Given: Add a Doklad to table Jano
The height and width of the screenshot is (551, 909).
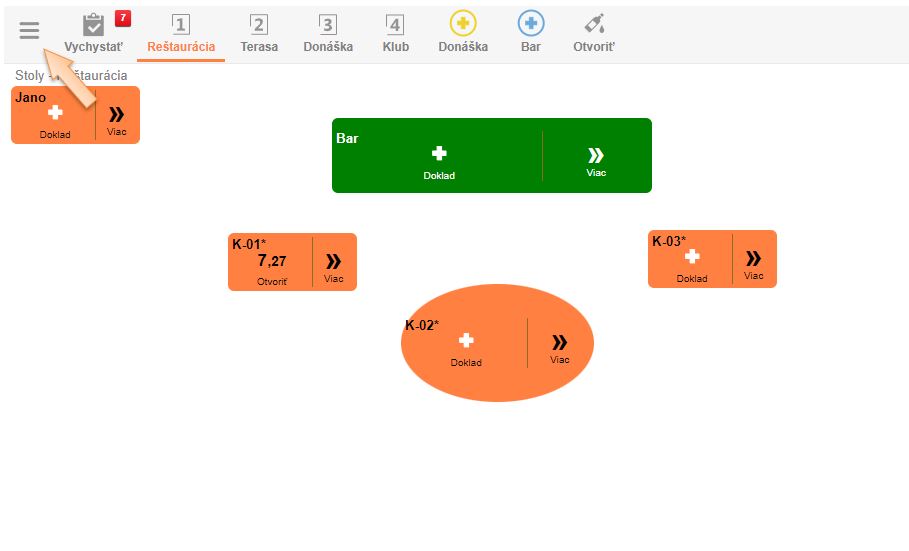Looking at the screenshot, I should click(55, 119).
